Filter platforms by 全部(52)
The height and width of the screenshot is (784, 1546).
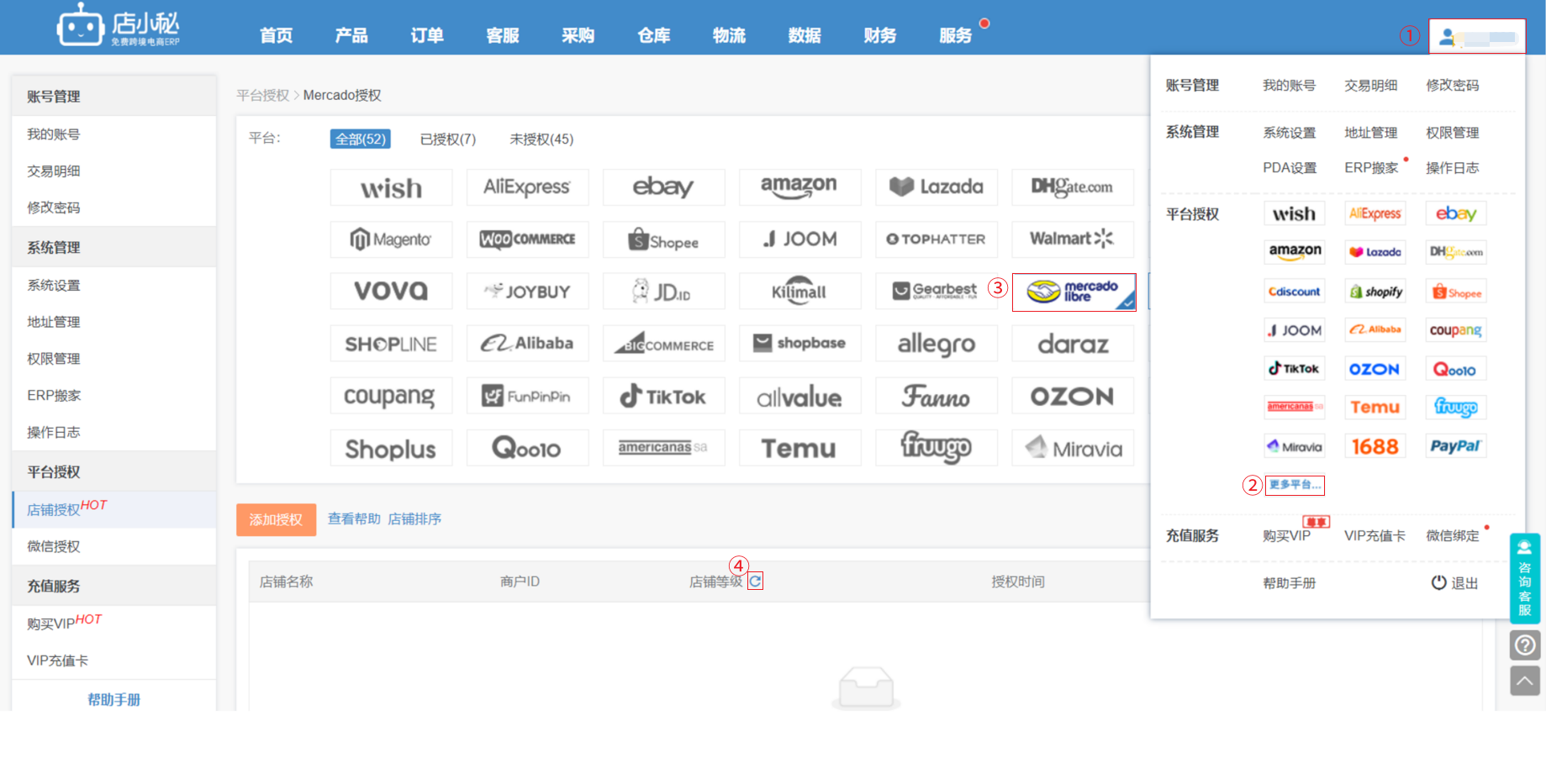click(x=361, y=139)
